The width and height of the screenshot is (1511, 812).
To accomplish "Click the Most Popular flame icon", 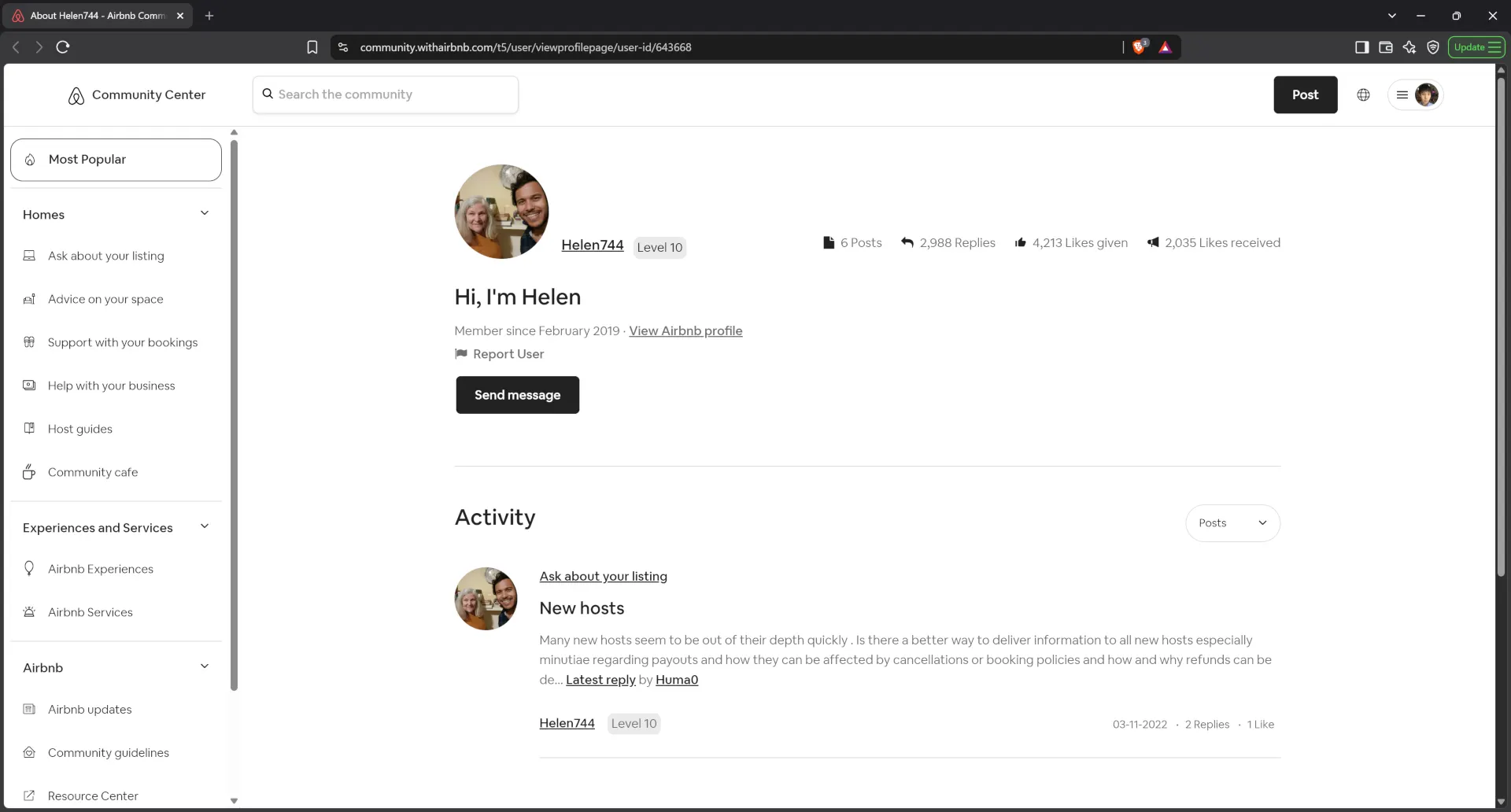I will 30,160.
